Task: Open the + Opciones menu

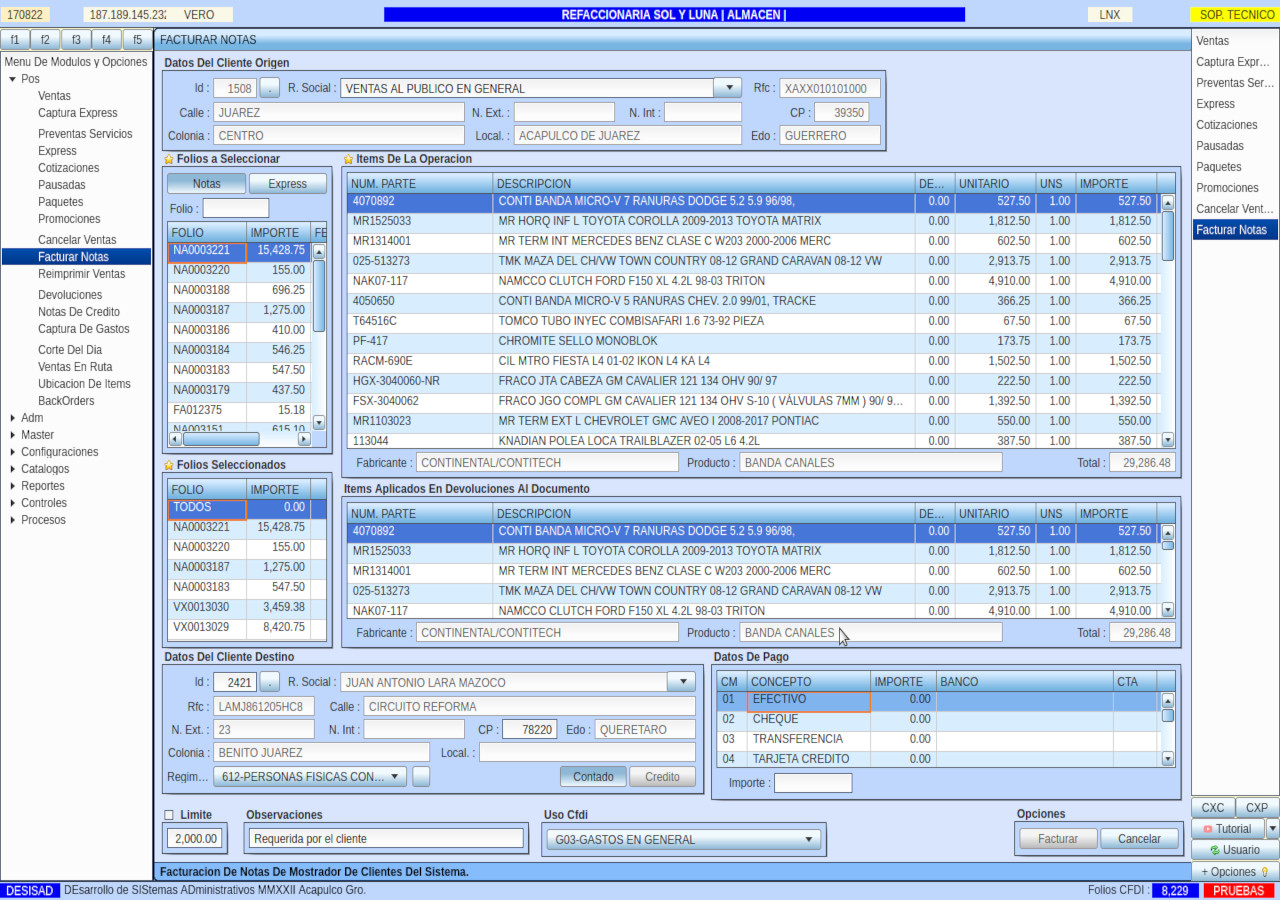Action: coord(1235,872)
